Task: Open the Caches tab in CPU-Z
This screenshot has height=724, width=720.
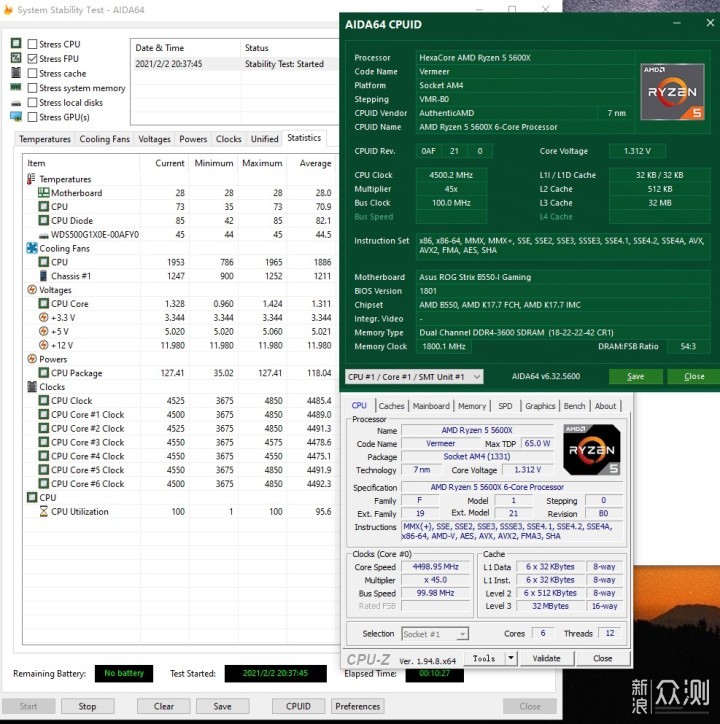Action: coord(392,406)
